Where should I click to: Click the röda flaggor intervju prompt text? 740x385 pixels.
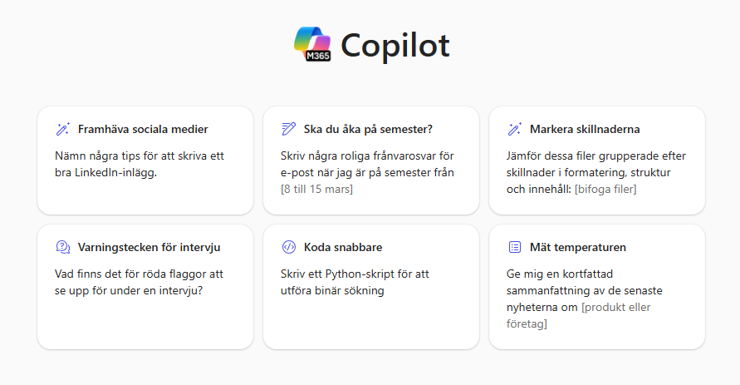click(139, 282)
